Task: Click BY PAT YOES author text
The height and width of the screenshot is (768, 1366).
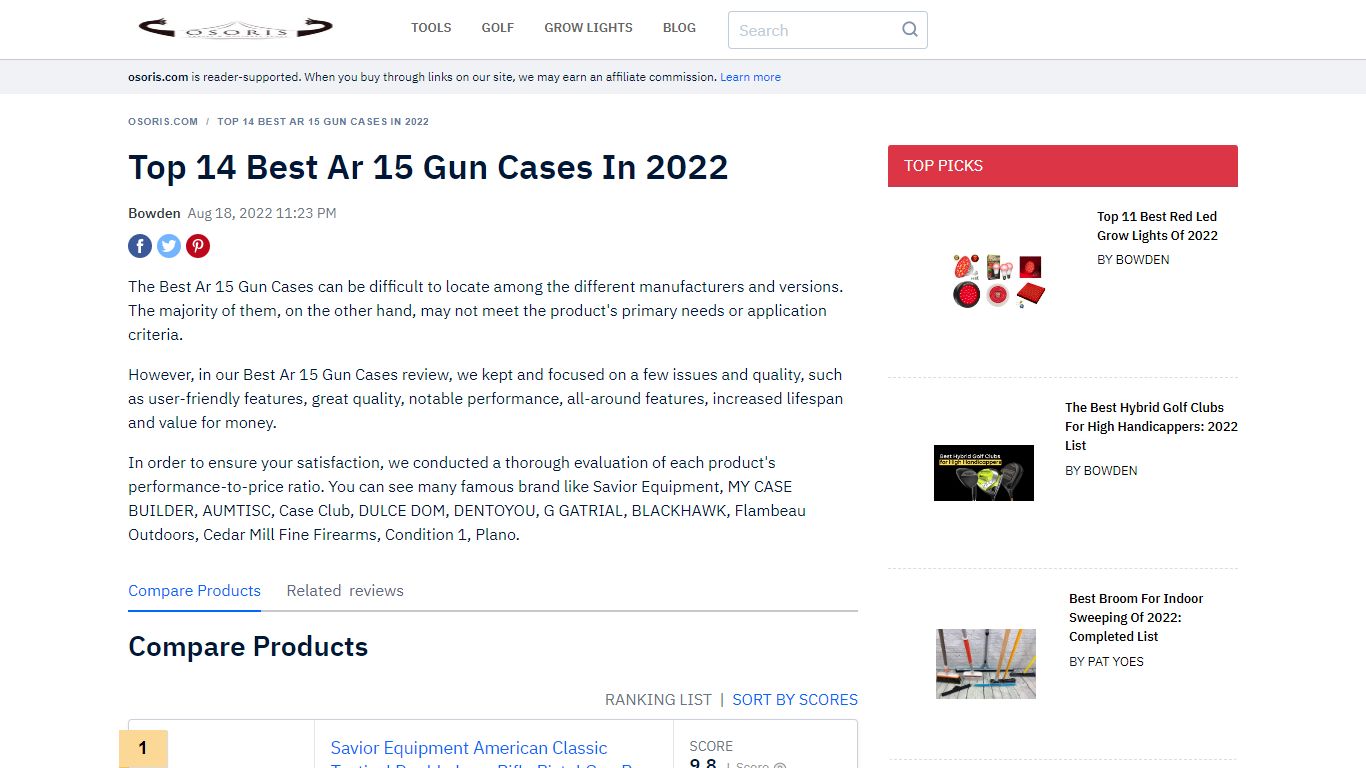Action: click(x=1106, y=661)
